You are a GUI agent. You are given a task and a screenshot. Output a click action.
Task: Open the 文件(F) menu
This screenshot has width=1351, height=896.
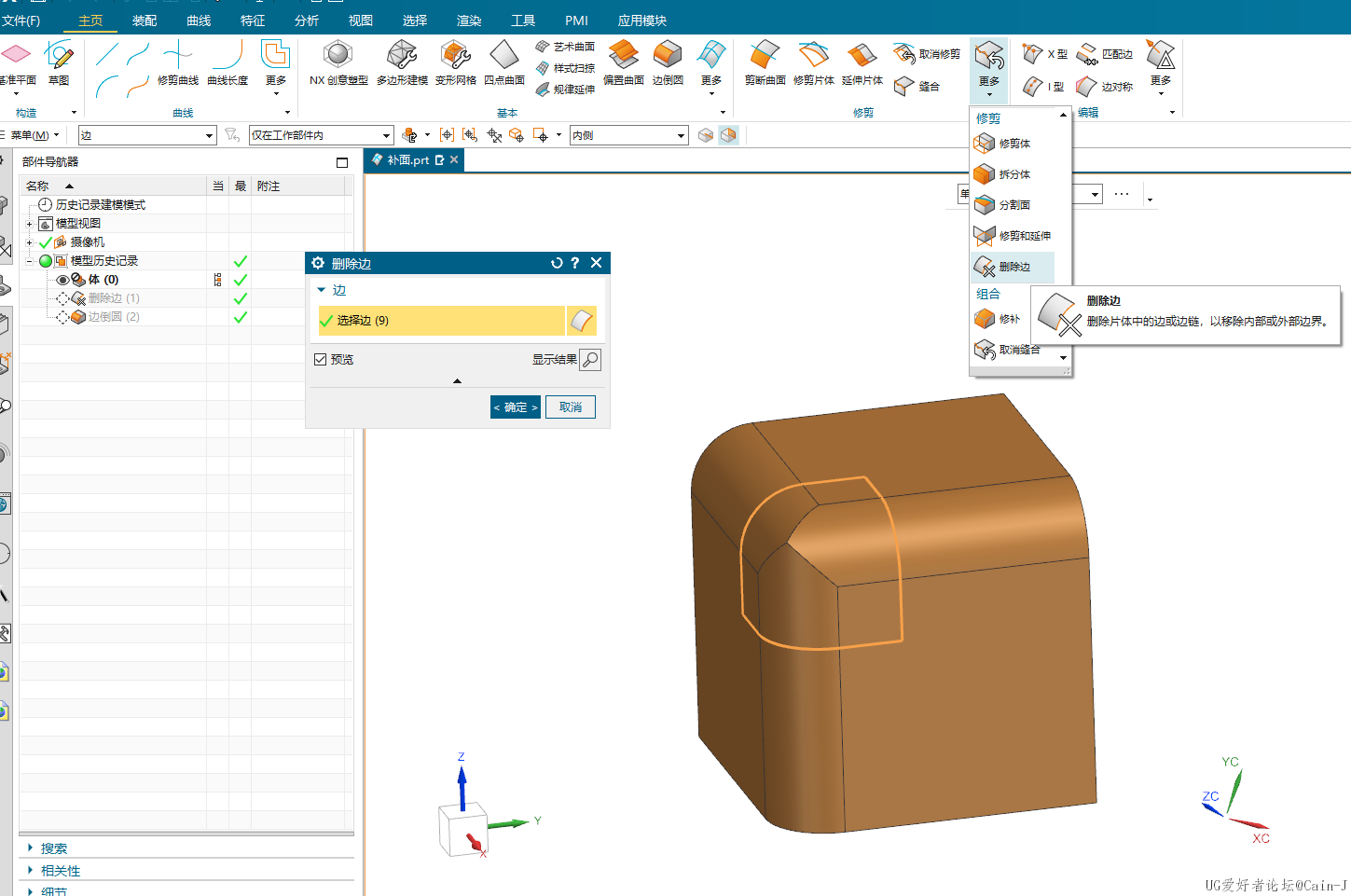click(x=21, y=21)
